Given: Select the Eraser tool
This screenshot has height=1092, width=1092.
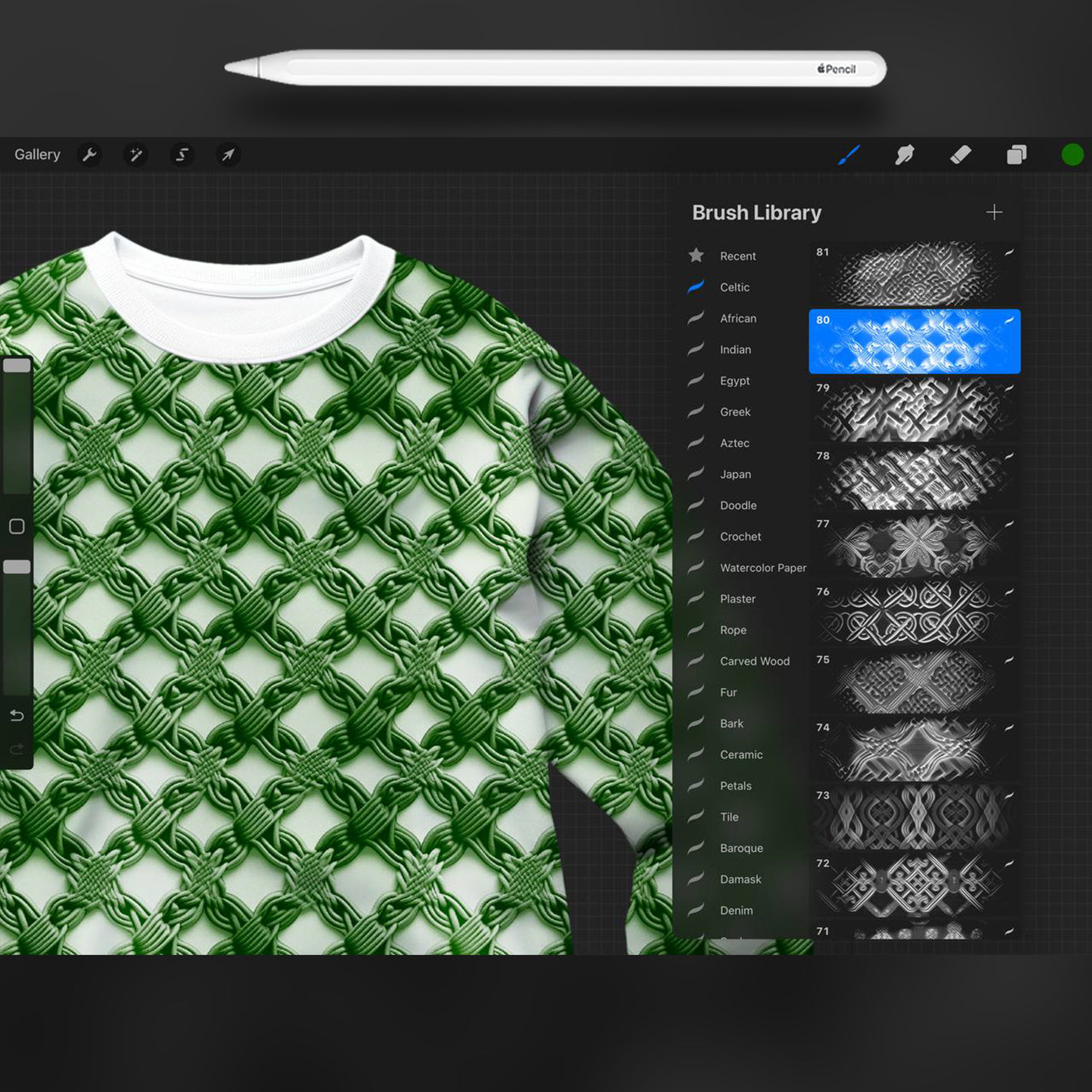Looking at the screenshot, I should pos(961,154).
